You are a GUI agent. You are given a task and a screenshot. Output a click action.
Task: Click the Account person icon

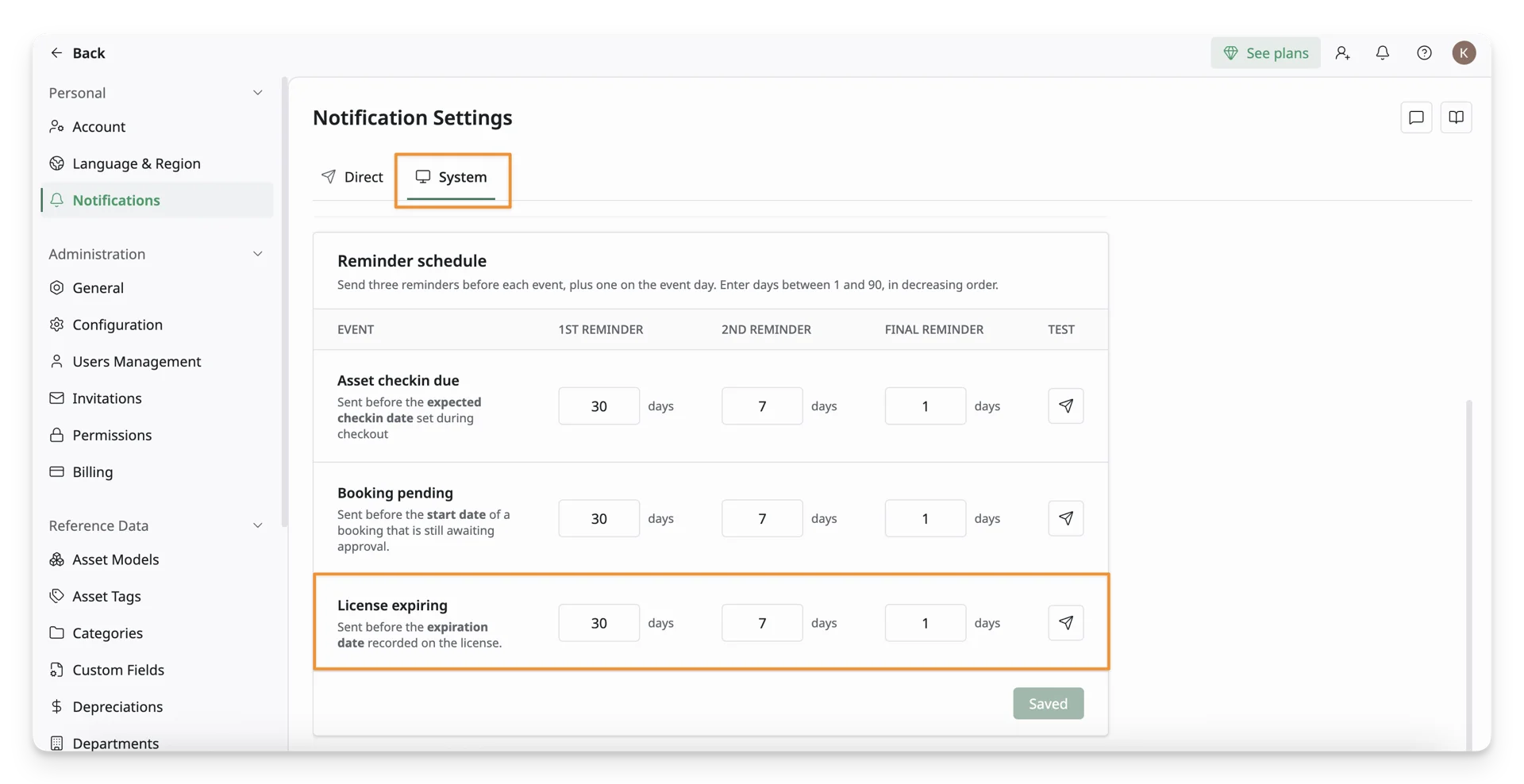[x=56, y=126]
